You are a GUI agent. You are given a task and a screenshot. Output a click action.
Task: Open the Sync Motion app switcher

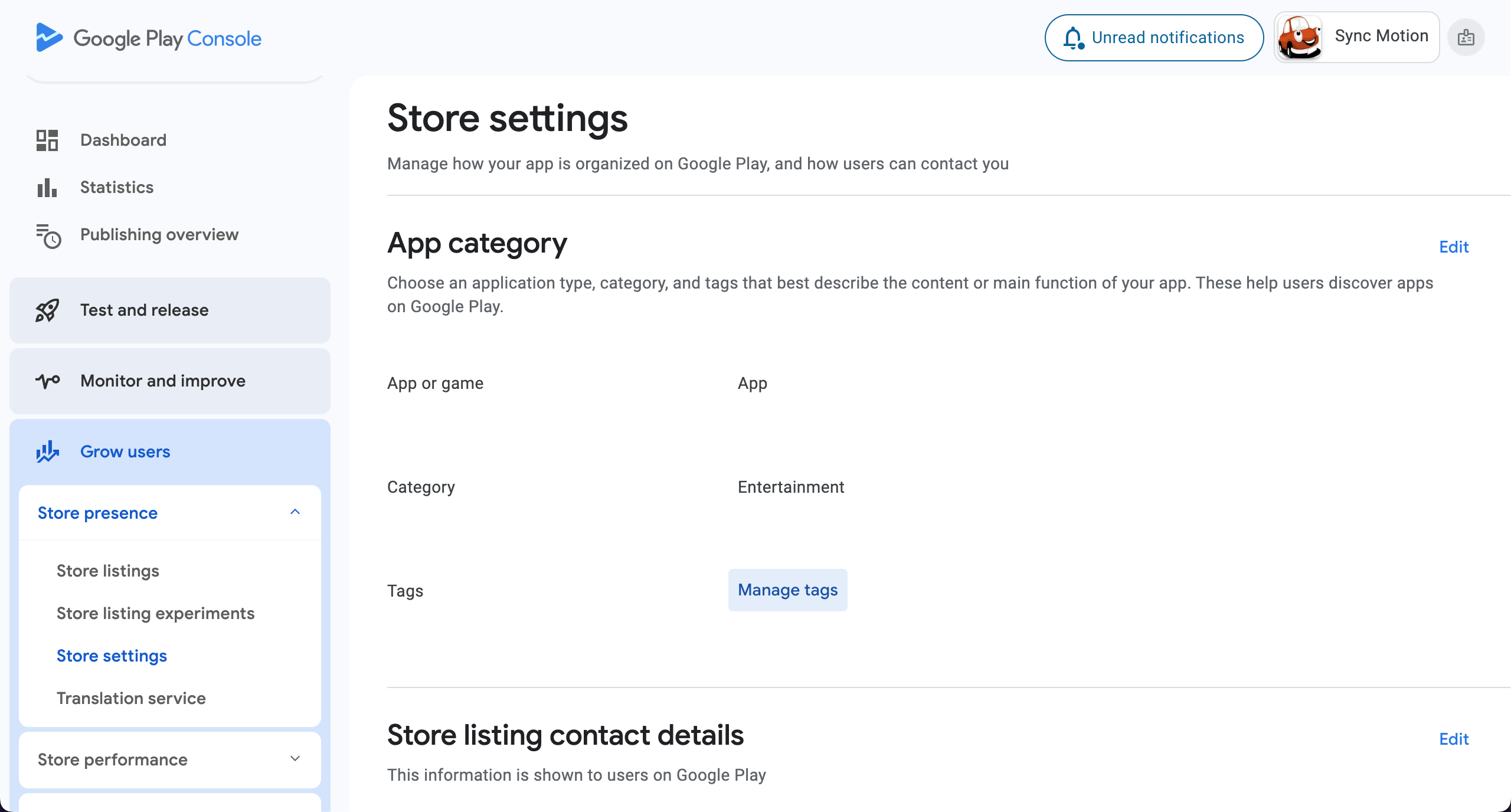1356,37
